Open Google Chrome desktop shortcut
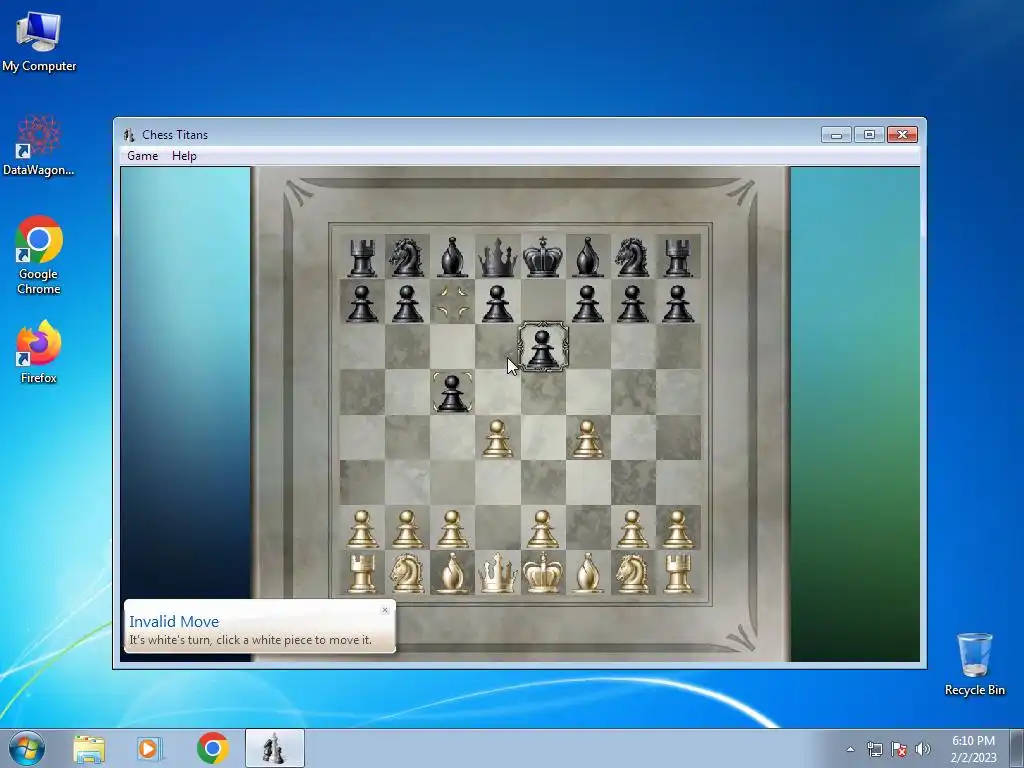 click(39, 255)
